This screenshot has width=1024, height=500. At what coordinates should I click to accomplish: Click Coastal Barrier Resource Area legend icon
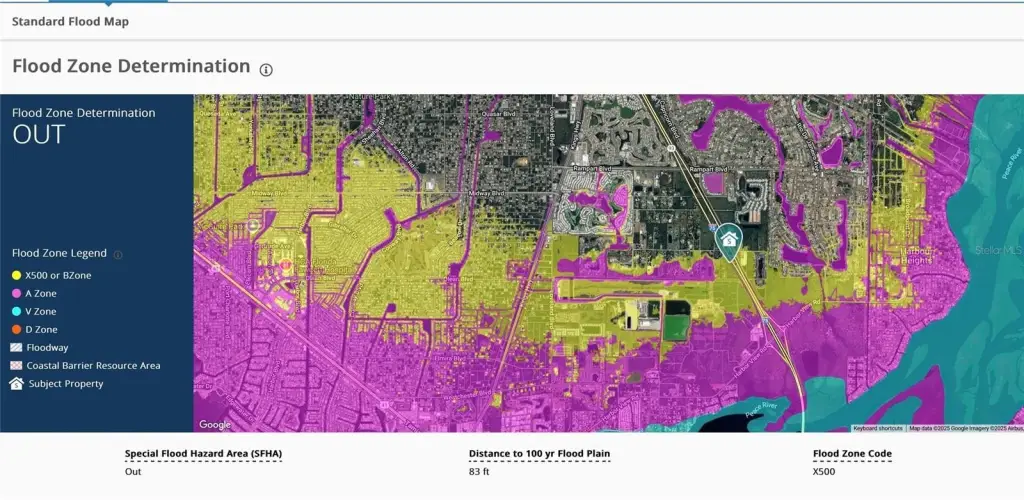coord(17,366)
